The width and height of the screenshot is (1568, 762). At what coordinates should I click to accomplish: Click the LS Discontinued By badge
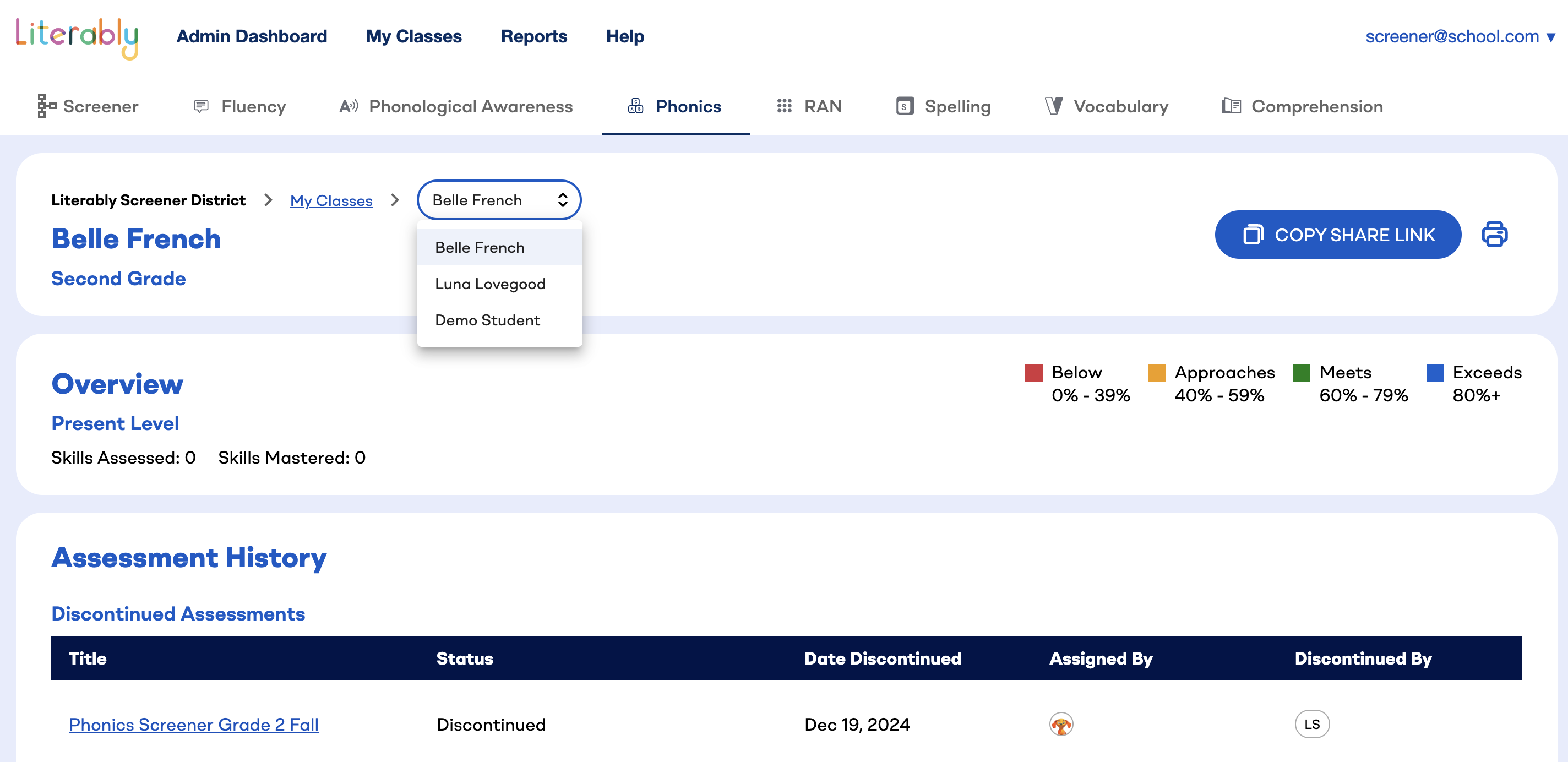click(1312, 724)
